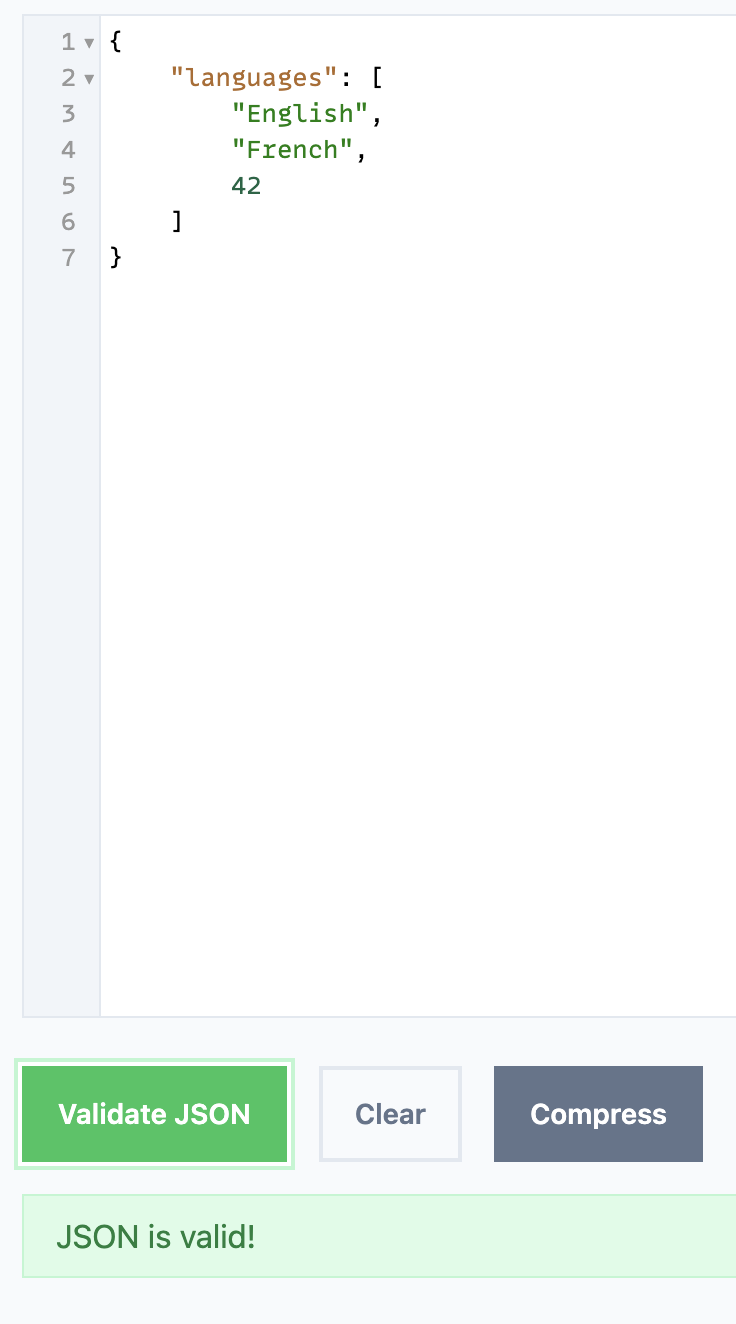
Task: Place cursor on the number 42
Action: tap(246, 186)
